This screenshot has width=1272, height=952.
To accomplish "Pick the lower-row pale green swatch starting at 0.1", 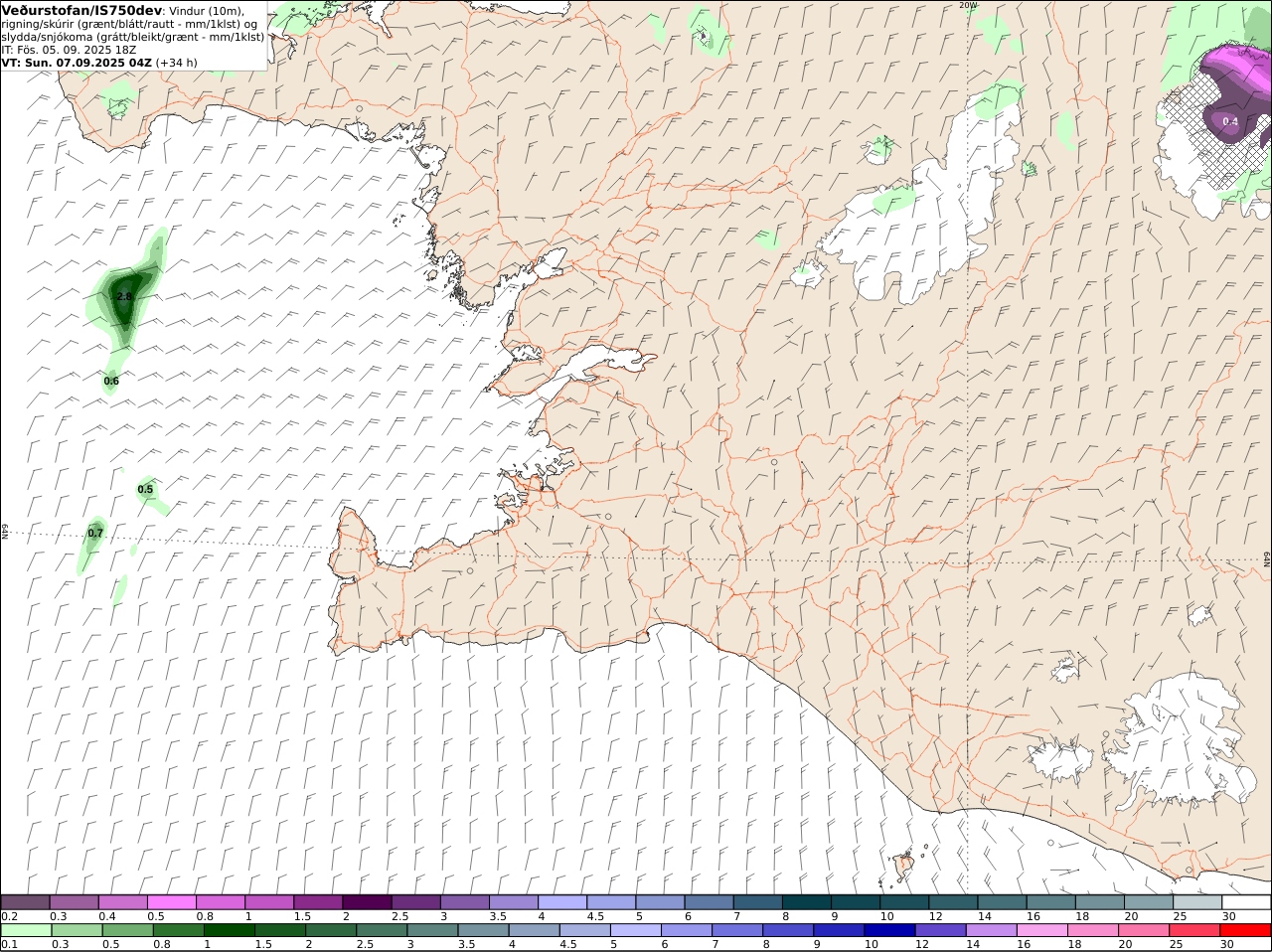I will [x=26, y=931].
